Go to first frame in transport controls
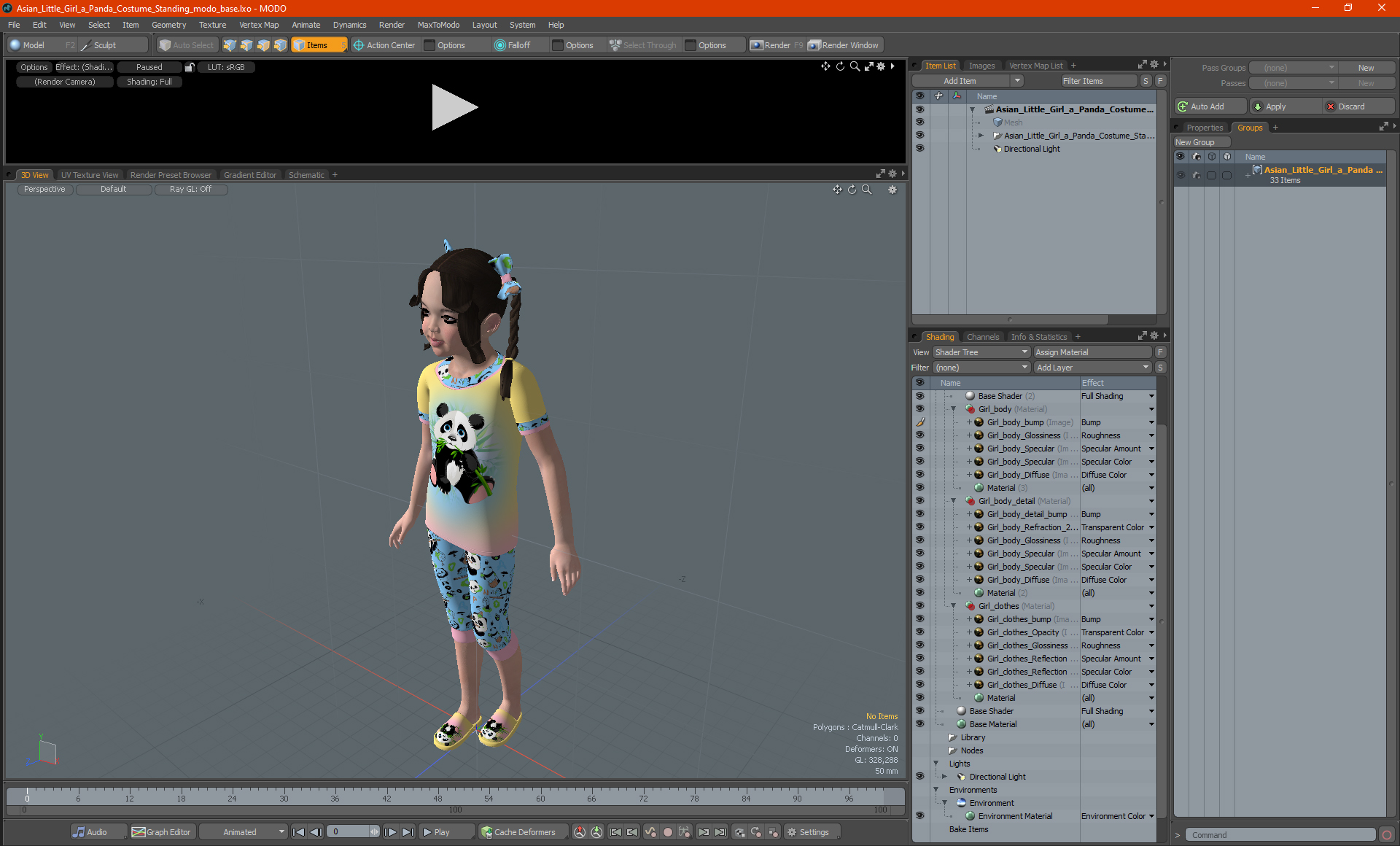 pos(298,832)
